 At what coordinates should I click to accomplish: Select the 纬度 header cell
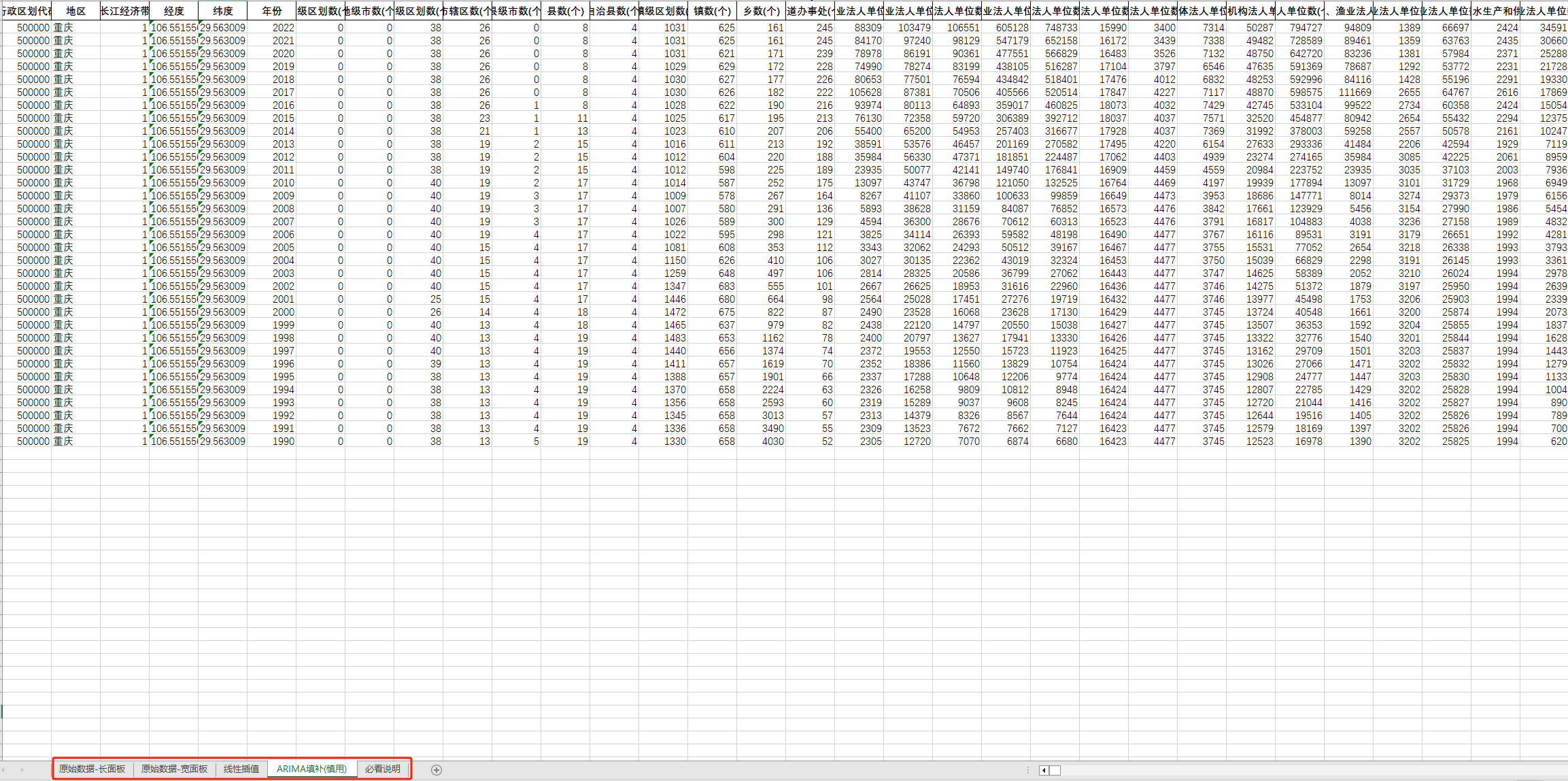tap(222, 11)
